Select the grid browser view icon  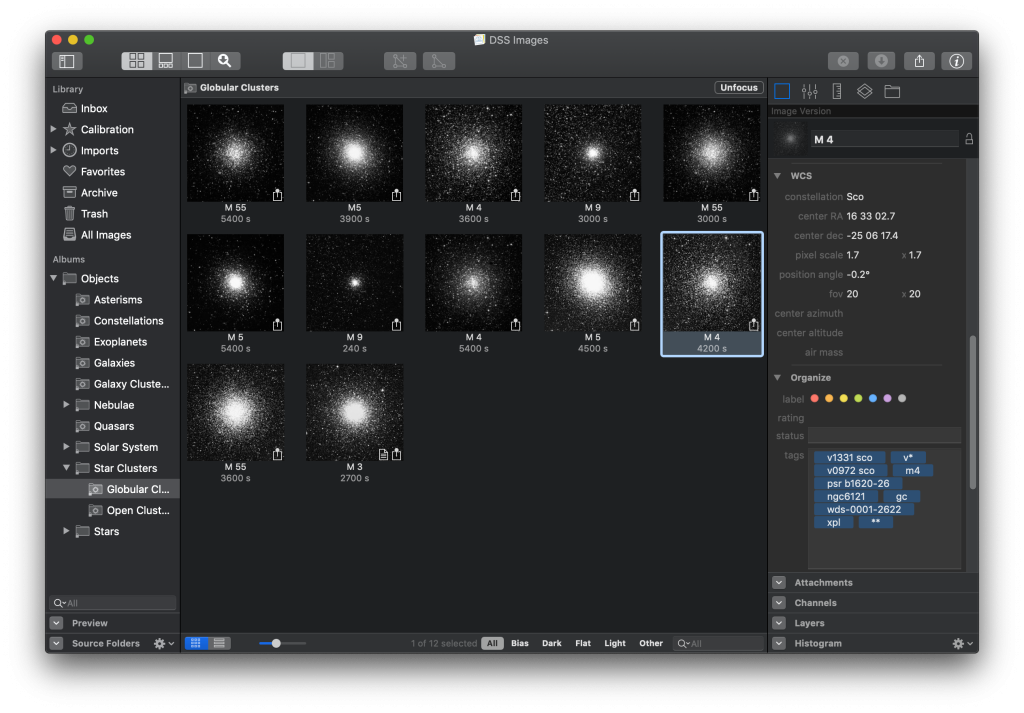(x=137, y=60)
